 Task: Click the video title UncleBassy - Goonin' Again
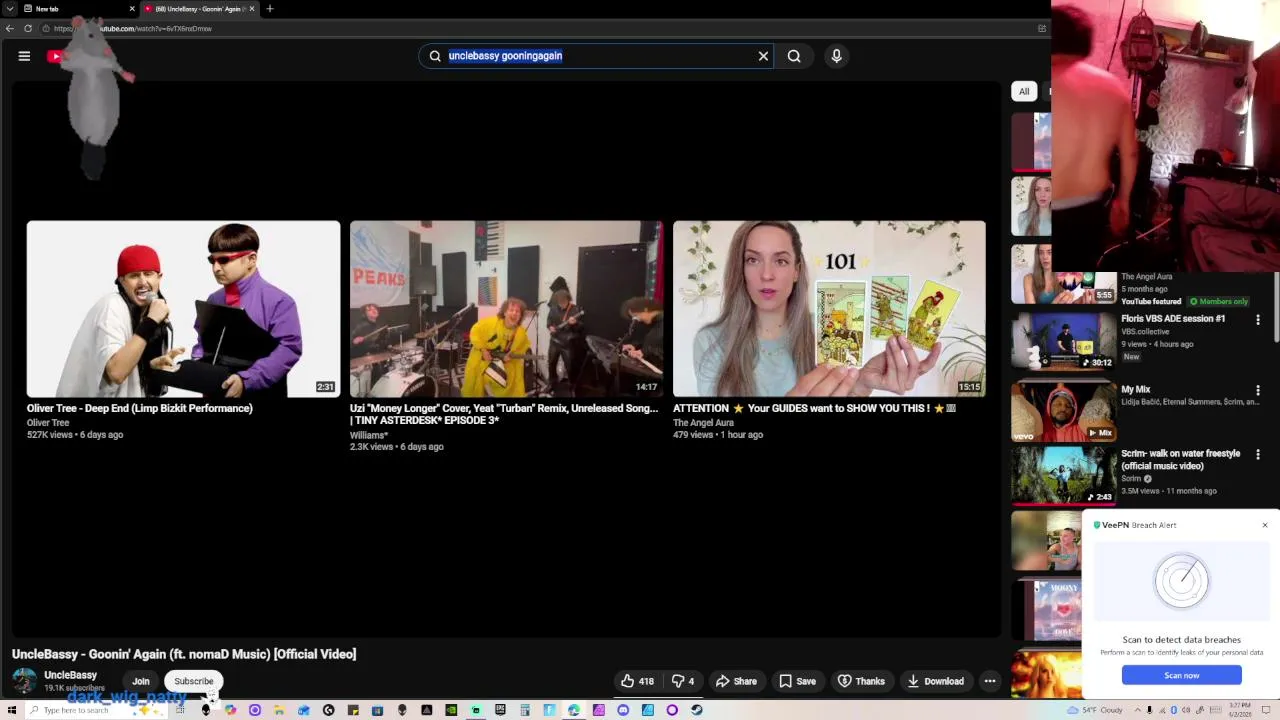(184, 654)
